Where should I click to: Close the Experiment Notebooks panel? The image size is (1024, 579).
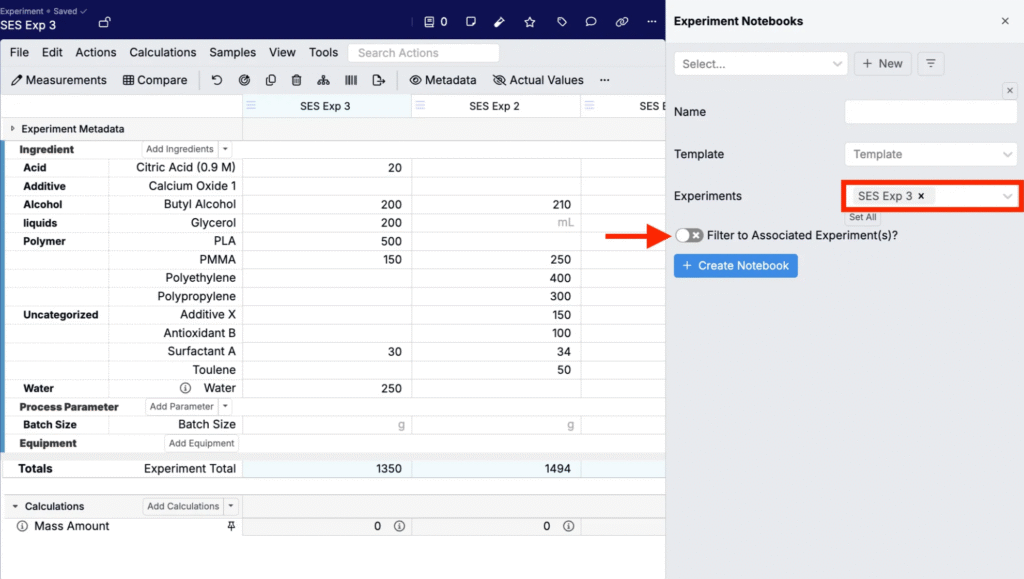(x=1005, y=21)
